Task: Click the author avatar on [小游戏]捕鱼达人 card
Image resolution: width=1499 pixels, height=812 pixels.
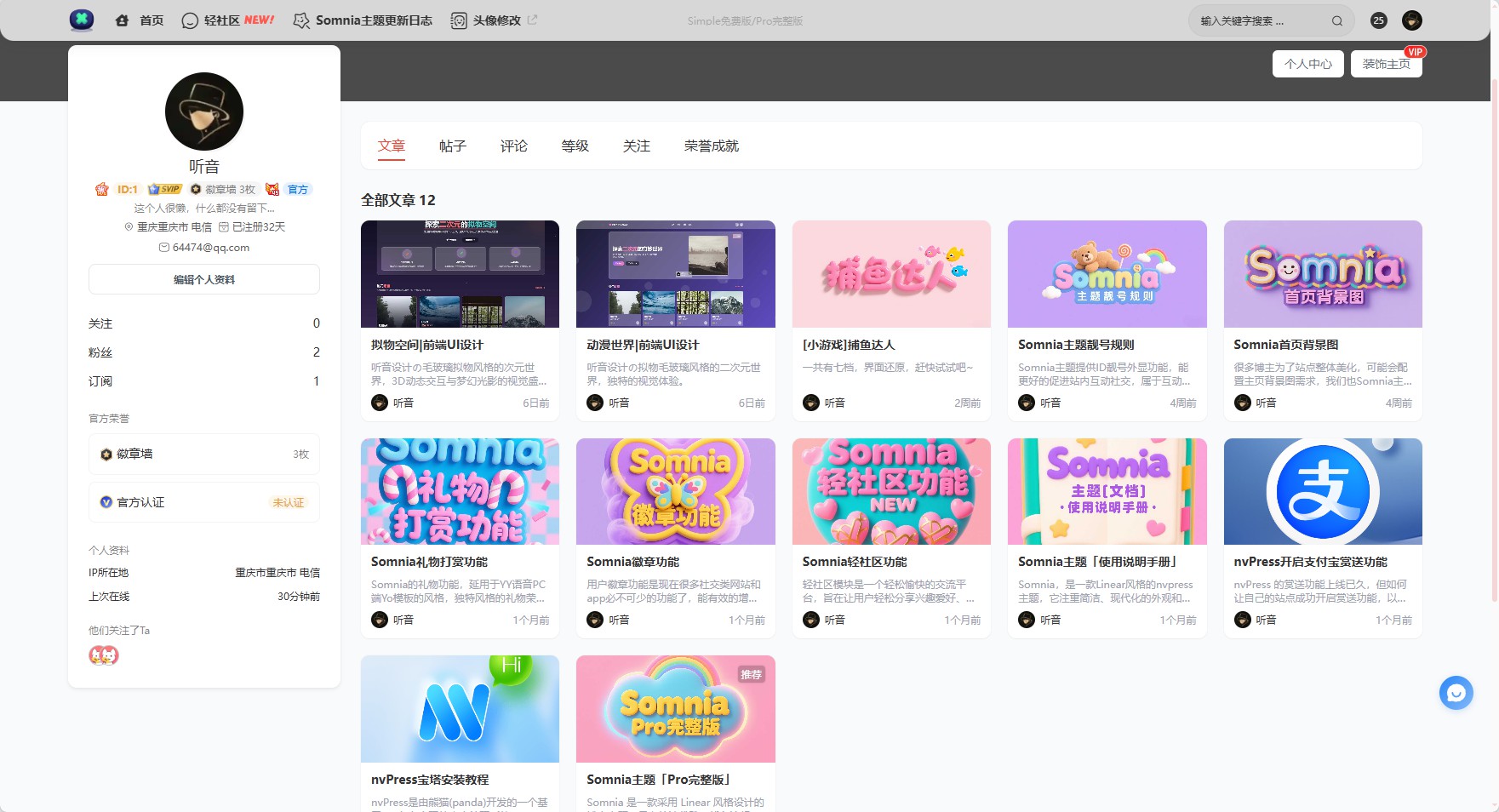Action: pos(811,403)
